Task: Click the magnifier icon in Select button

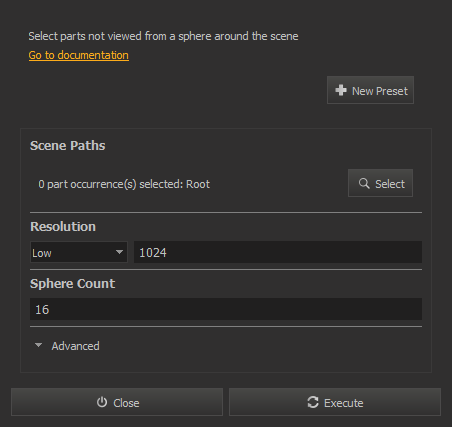Action: click(364, 183)
